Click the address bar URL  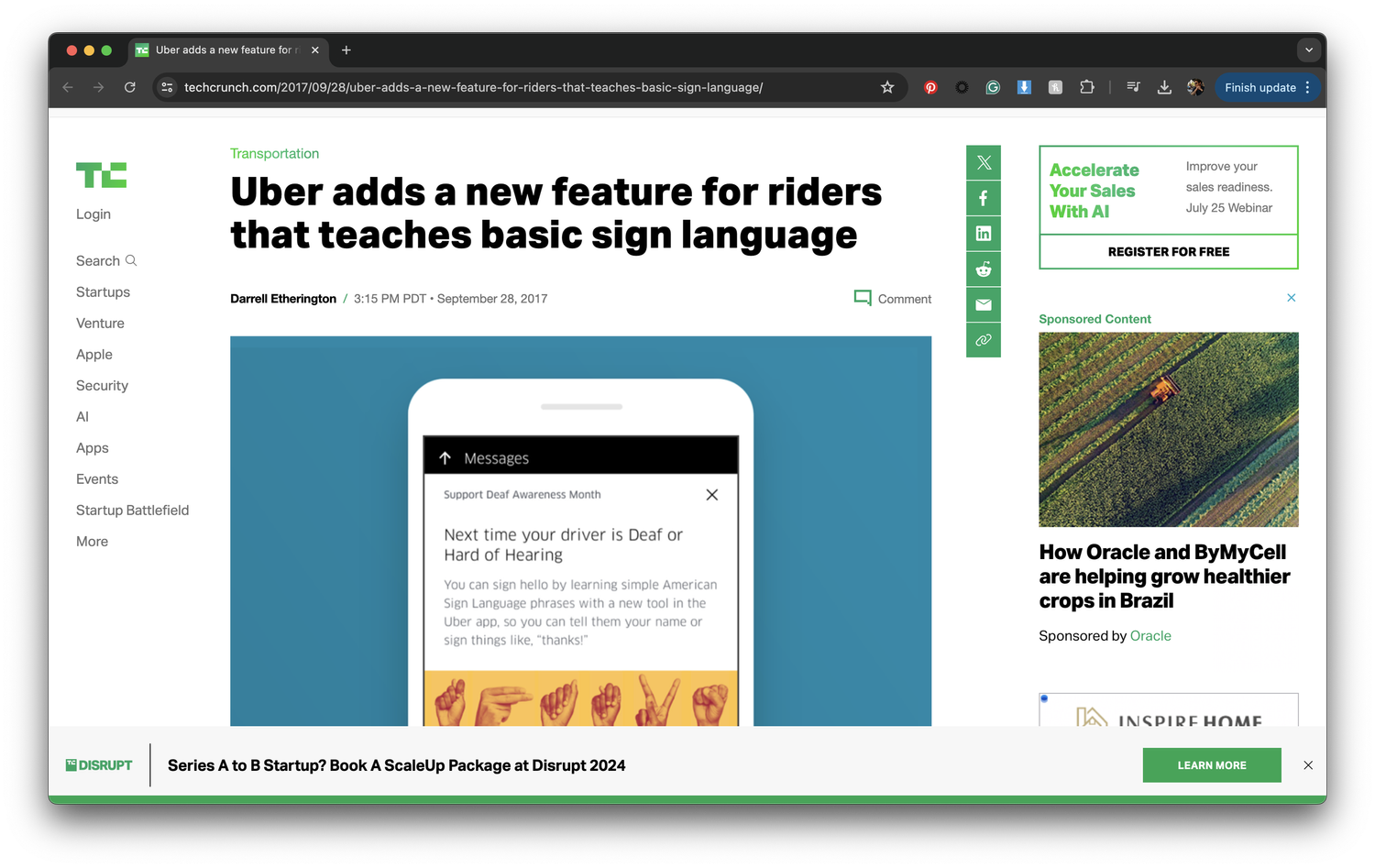473,87
